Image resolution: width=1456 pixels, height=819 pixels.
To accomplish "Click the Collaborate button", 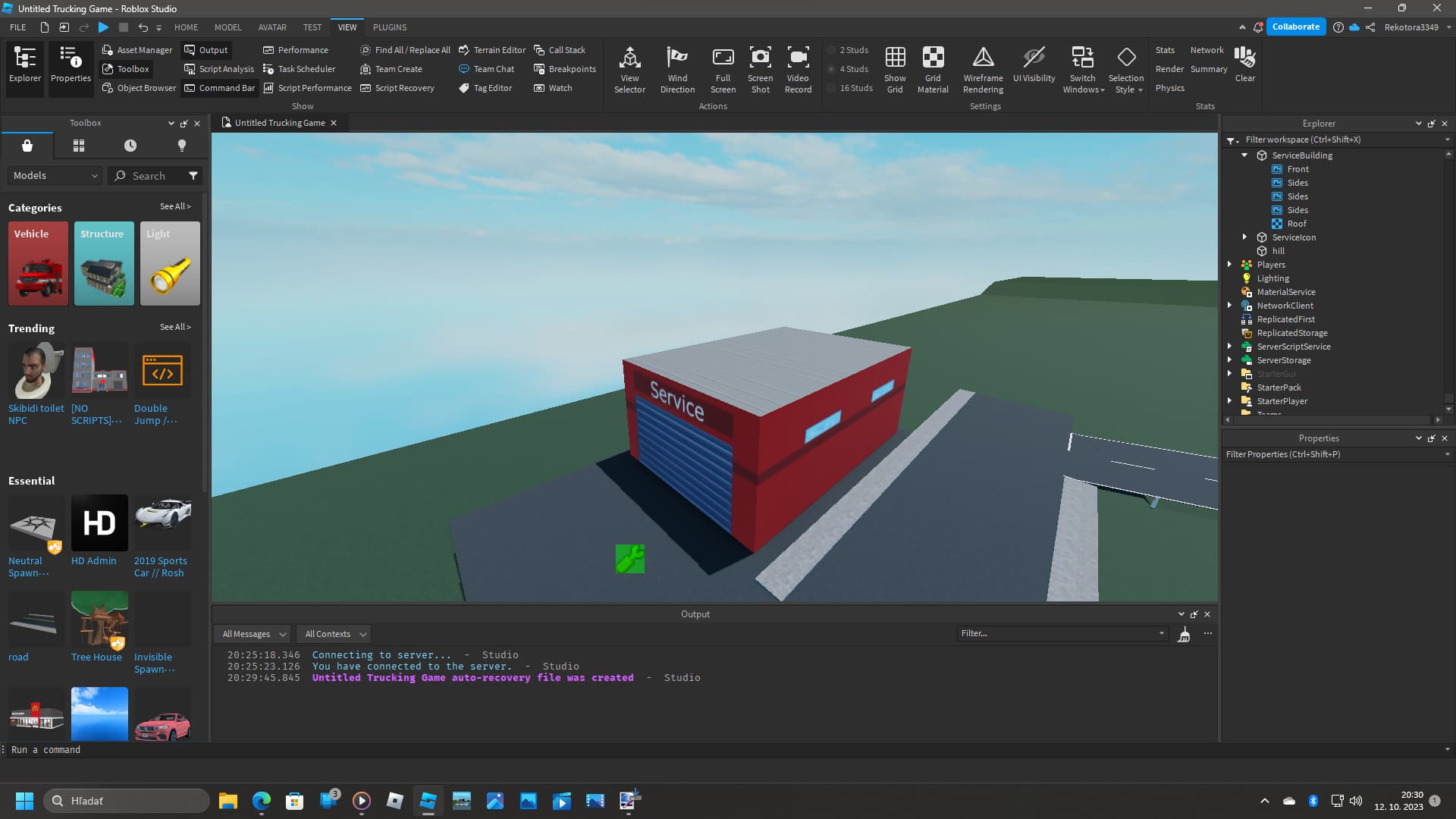I will (x=1295, y=27).
